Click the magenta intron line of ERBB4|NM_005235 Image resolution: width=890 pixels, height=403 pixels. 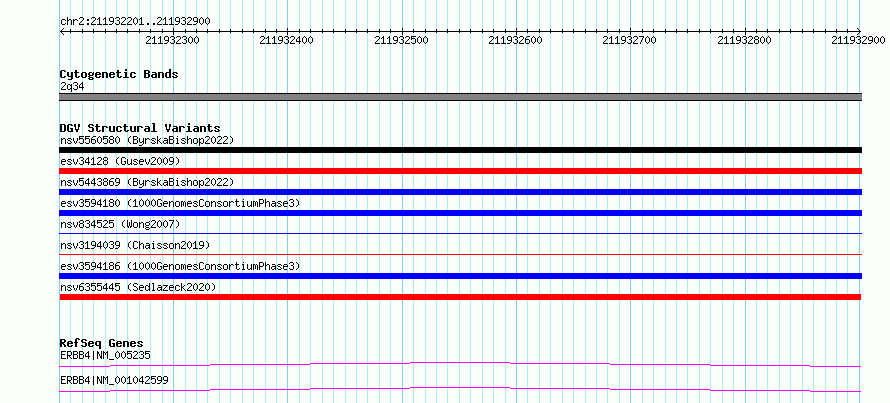[x=460, y=364]
